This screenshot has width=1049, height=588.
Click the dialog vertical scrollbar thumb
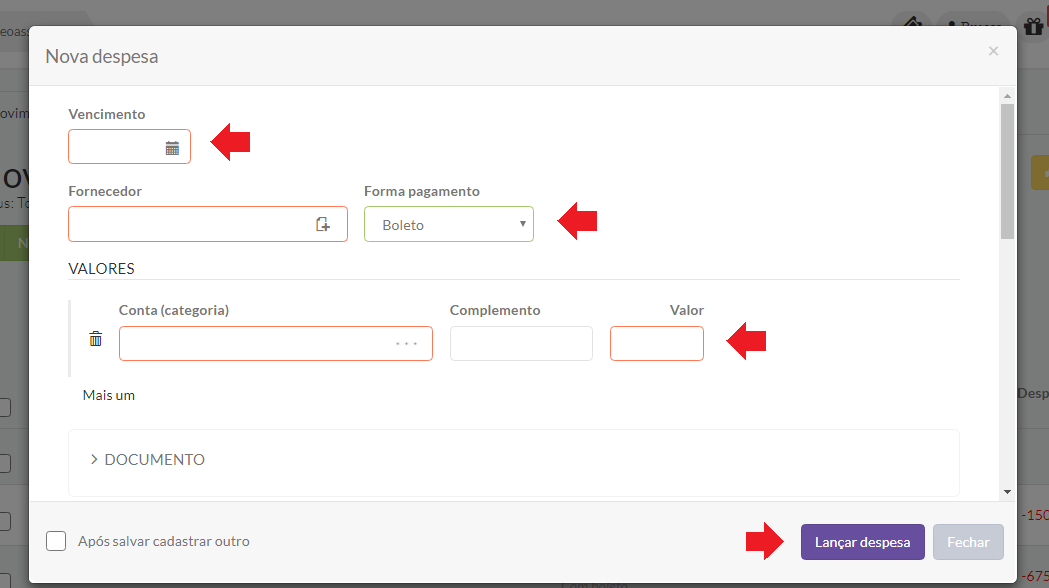click(x=1008, y=171)
